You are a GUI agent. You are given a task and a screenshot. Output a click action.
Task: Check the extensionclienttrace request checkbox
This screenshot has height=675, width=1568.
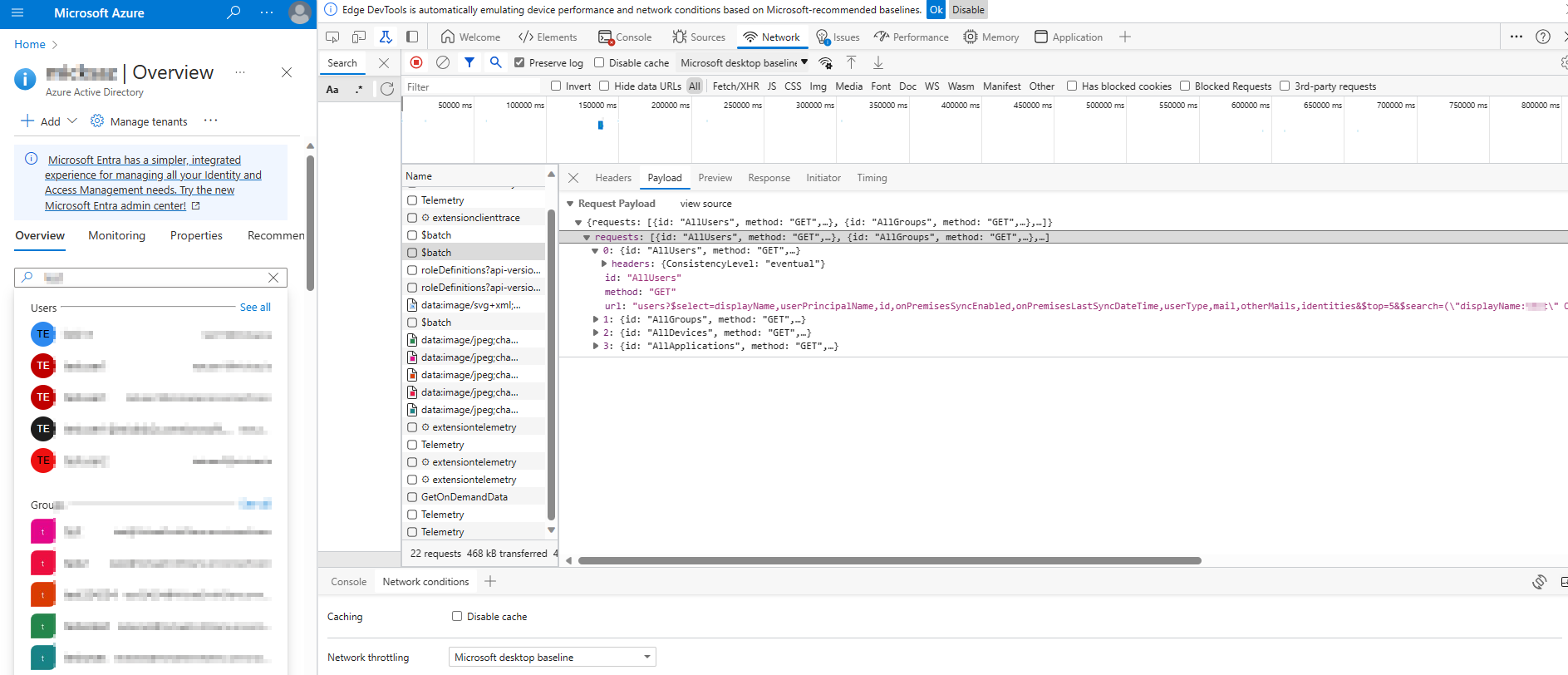[x=412, y=218]
